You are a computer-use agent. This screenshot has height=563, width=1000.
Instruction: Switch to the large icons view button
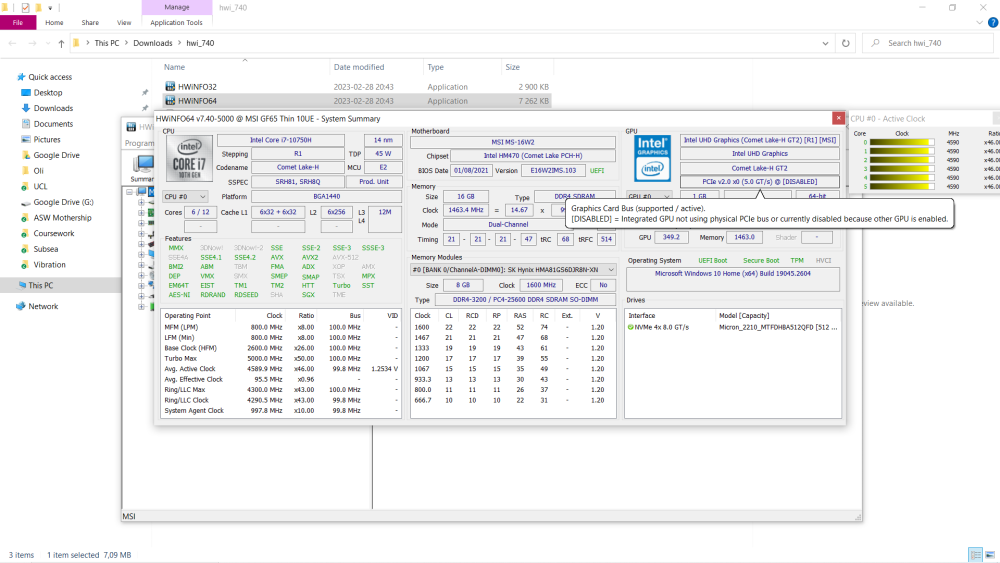coord(991,555)
